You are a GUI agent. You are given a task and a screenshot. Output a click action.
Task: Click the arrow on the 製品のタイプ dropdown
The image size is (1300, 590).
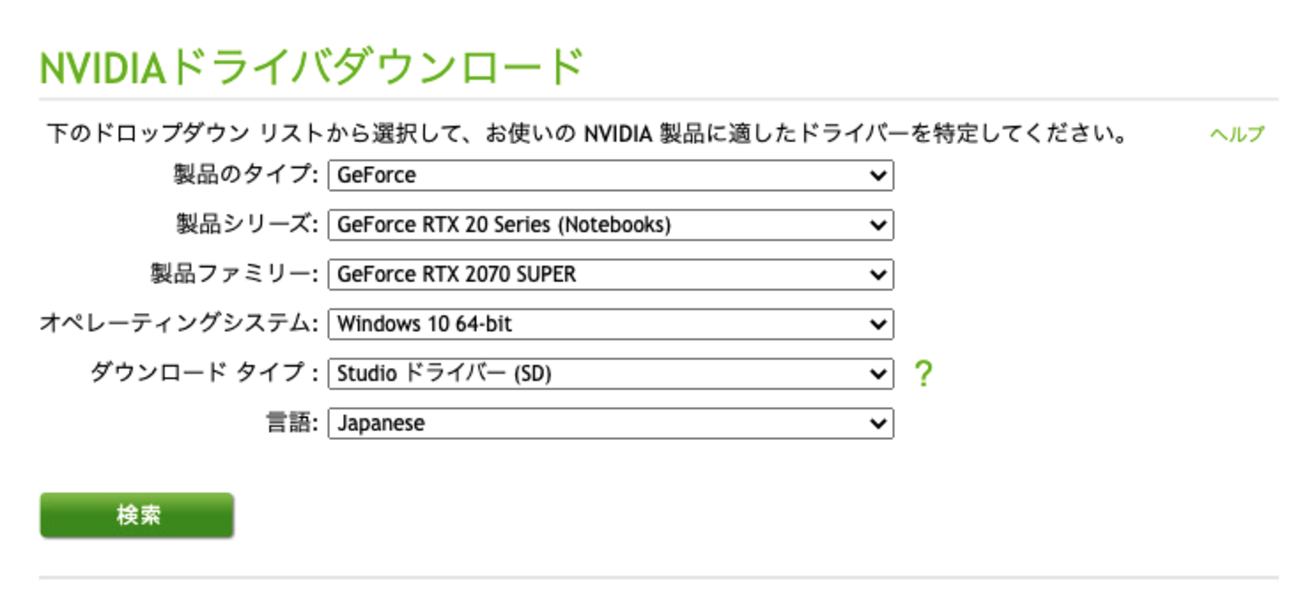[878, 176]
